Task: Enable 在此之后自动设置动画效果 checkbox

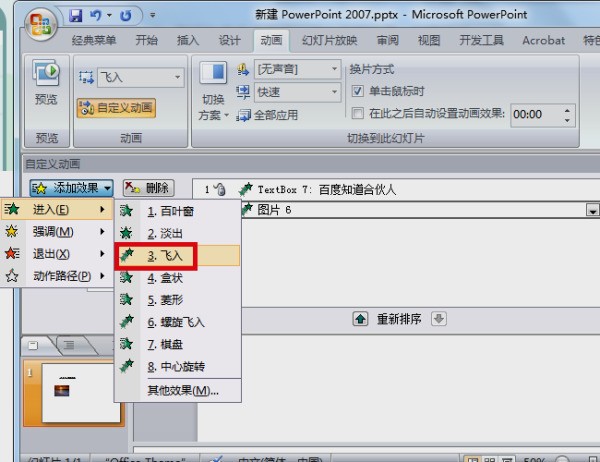Action: click(x=358, y=114)
